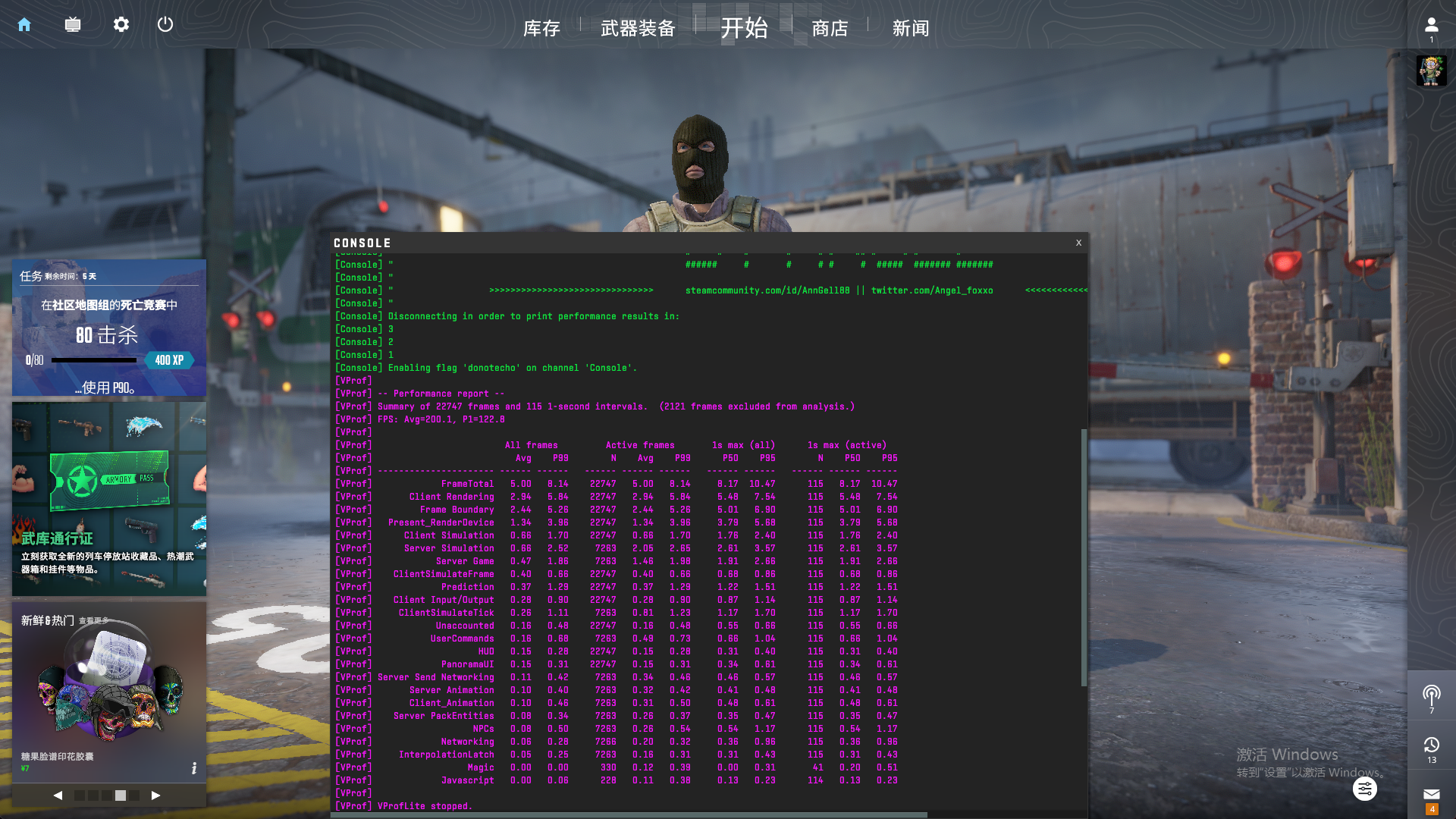The width and height of the screenshot is (1456, 819).
Task: Click the CONSOLE title bar label
Action: click(362, 243)
